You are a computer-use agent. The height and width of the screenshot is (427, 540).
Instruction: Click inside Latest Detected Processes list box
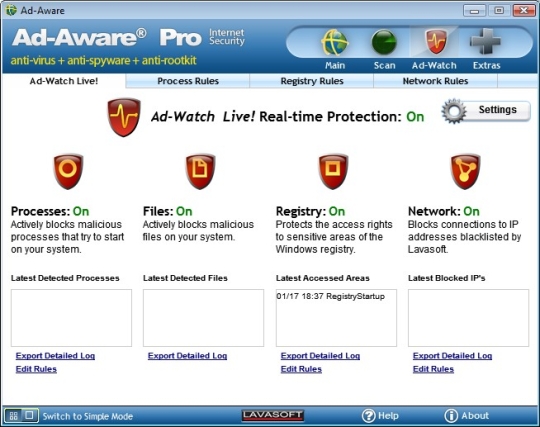tap(71, 318)
